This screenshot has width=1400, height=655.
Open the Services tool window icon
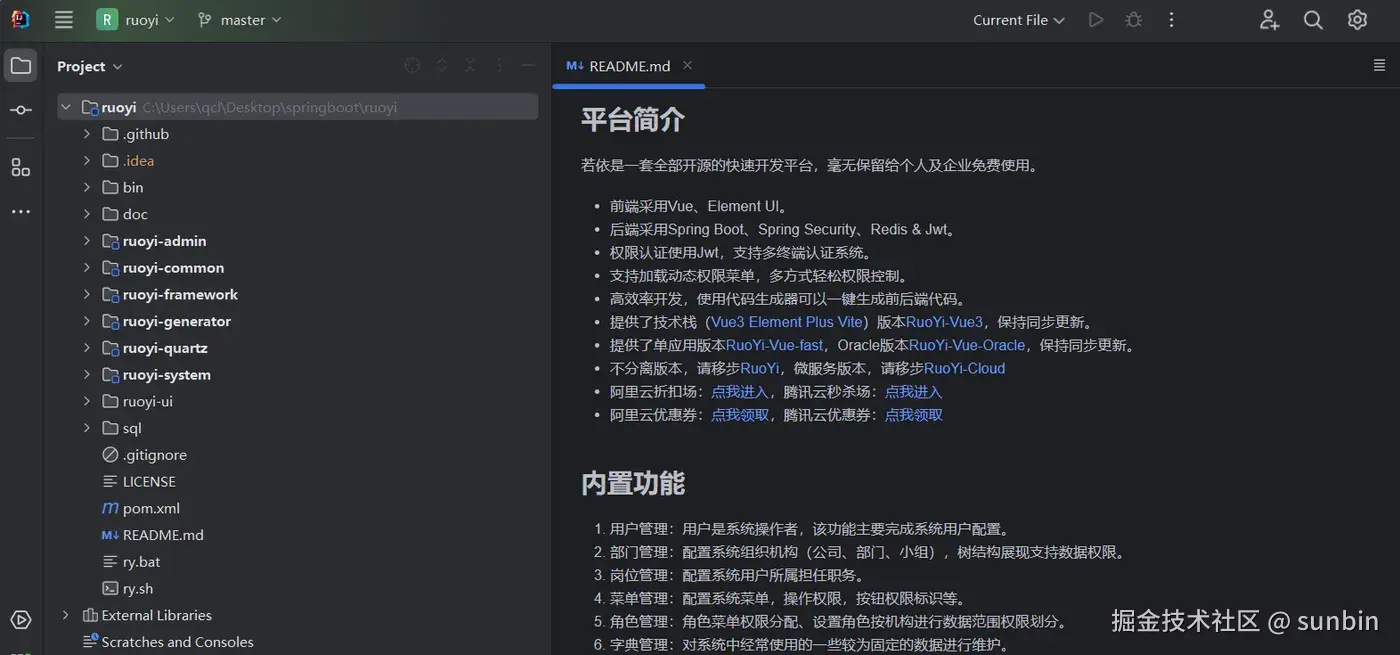coord(20,620)
